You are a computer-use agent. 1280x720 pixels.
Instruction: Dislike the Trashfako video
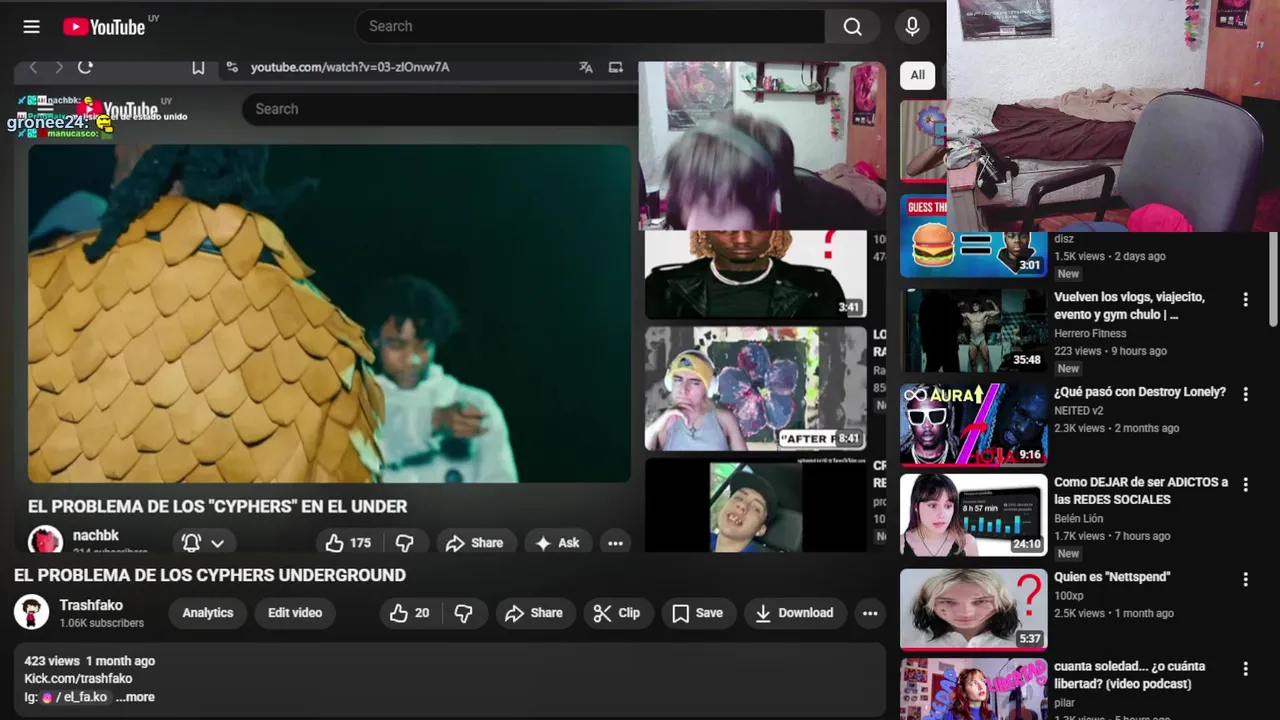(x=464, y=613)
